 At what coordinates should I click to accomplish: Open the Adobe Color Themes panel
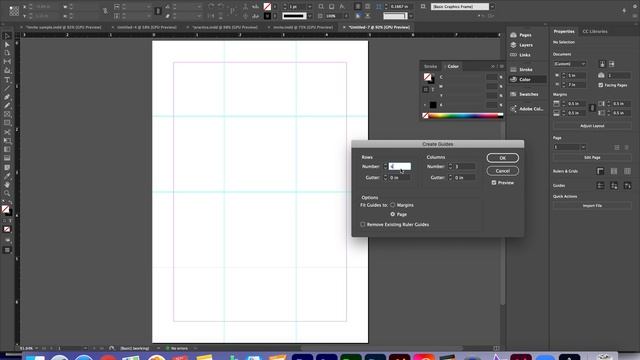pyautogui.click(x=513, y=109)
